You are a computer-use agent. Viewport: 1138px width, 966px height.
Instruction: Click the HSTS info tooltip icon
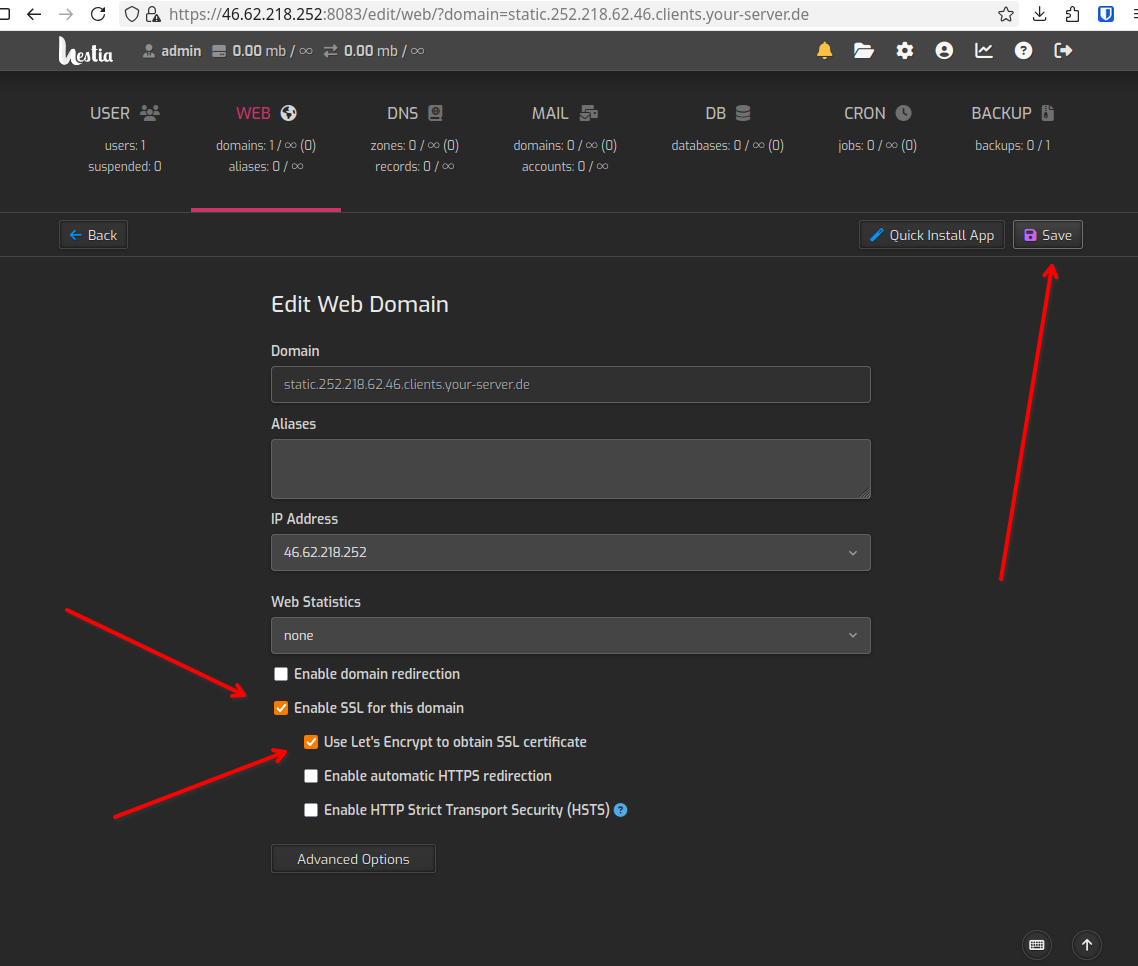point(620,810)
